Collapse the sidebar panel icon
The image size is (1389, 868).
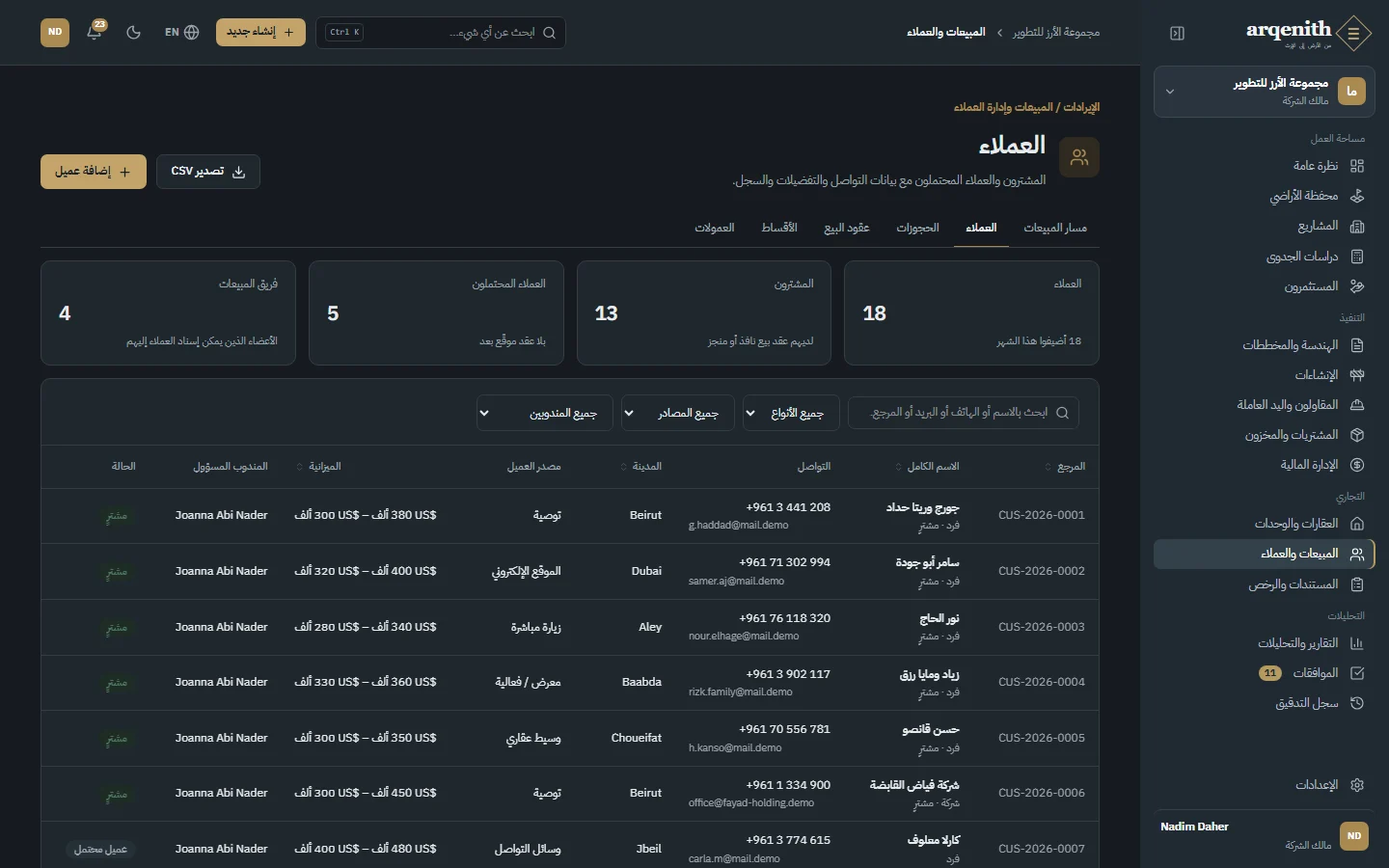pyautogui.click(x=1177, y=33)
